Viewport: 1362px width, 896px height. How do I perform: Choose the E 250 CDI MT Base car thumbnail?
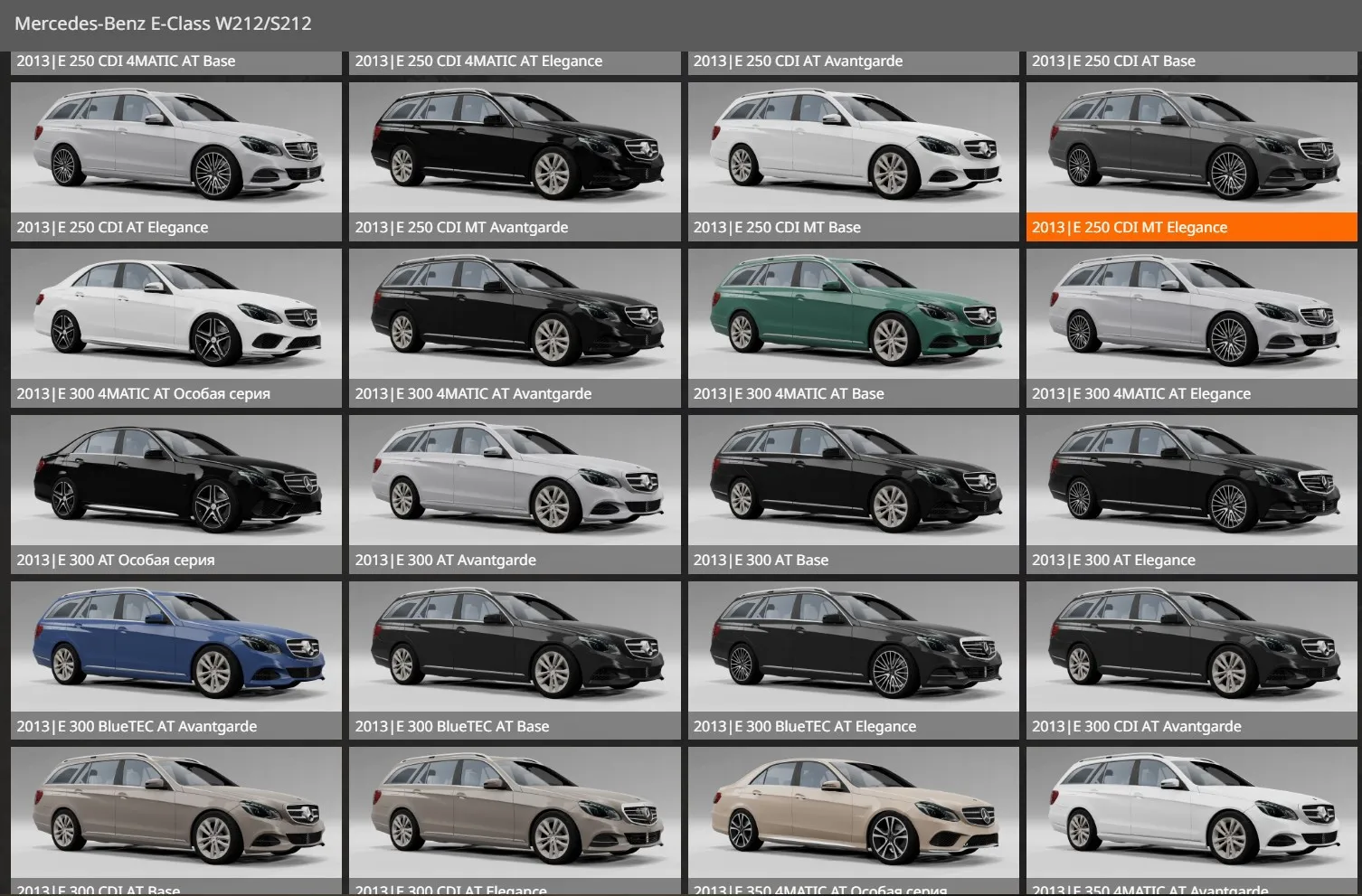(853, 147)
